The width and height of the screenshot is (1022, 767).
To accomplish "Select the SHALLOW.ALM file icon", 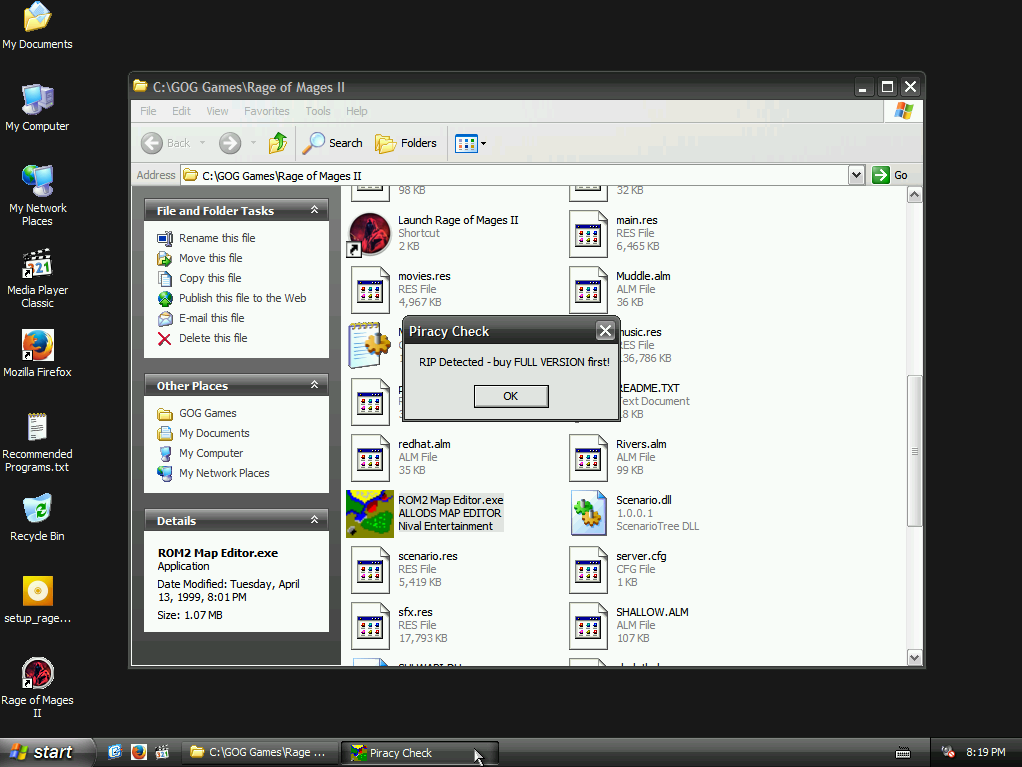I will (588, 626).
